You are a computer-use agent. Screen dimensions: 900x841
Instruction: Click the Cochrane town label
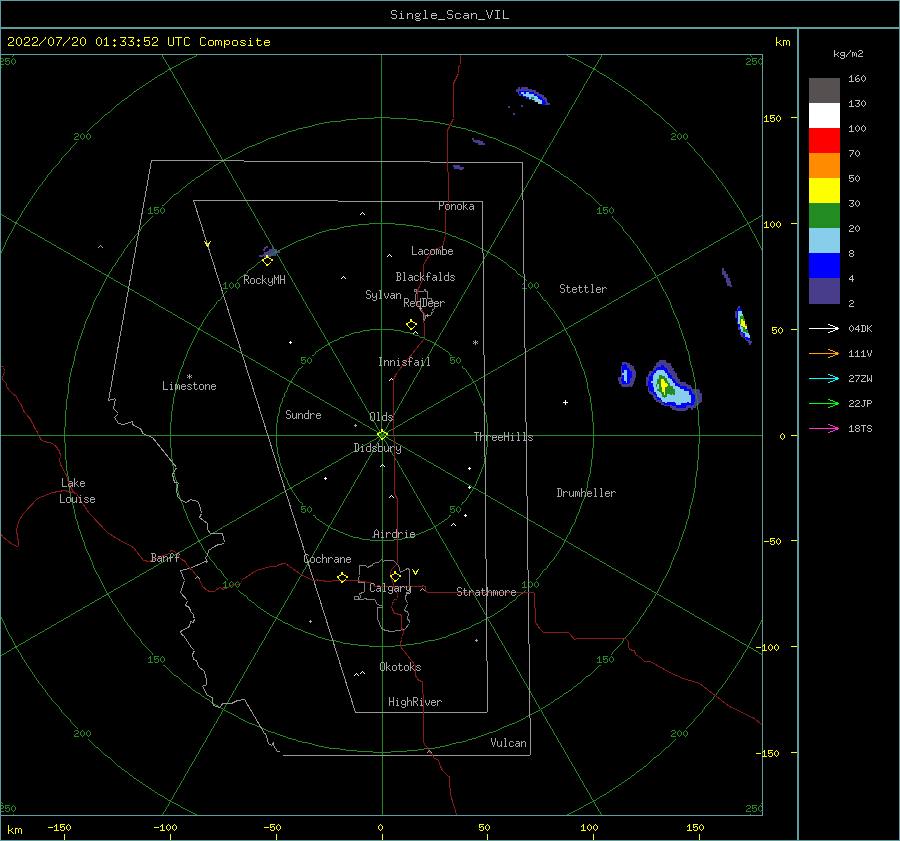[x=327, y=559]
